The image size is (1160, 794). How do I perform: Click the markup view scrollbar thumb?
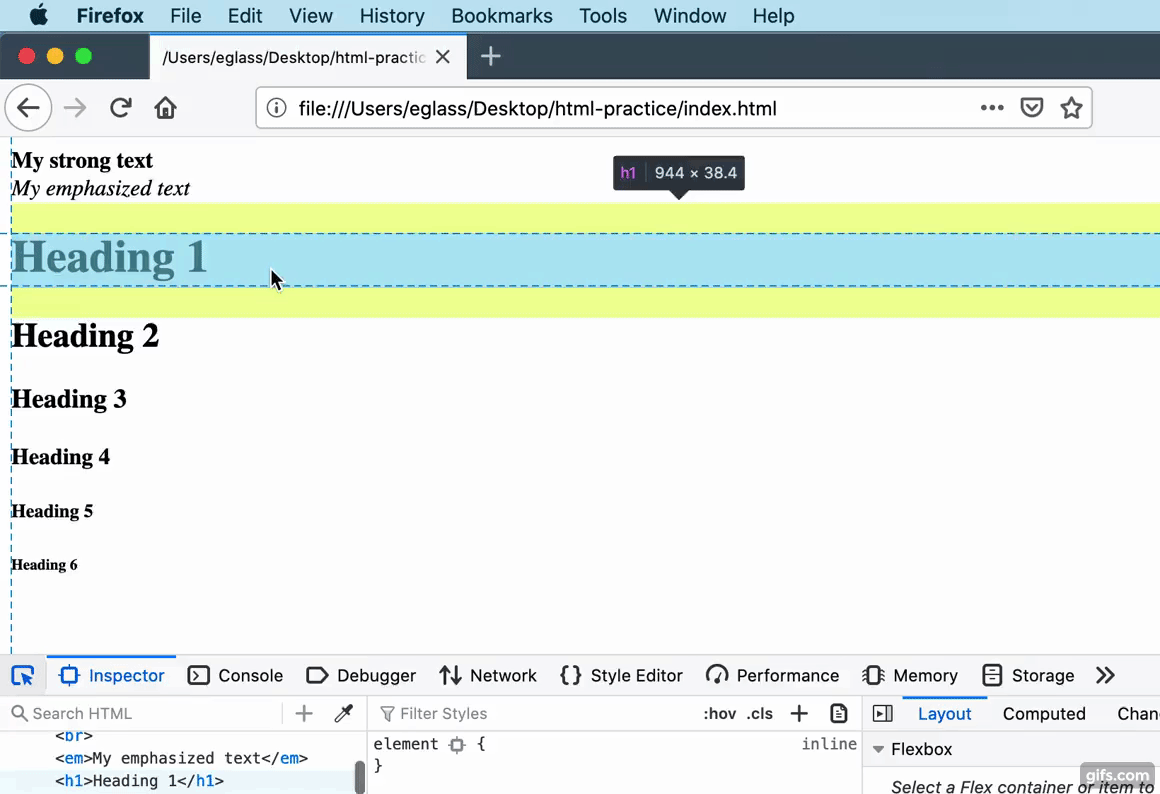pos(360,777)
